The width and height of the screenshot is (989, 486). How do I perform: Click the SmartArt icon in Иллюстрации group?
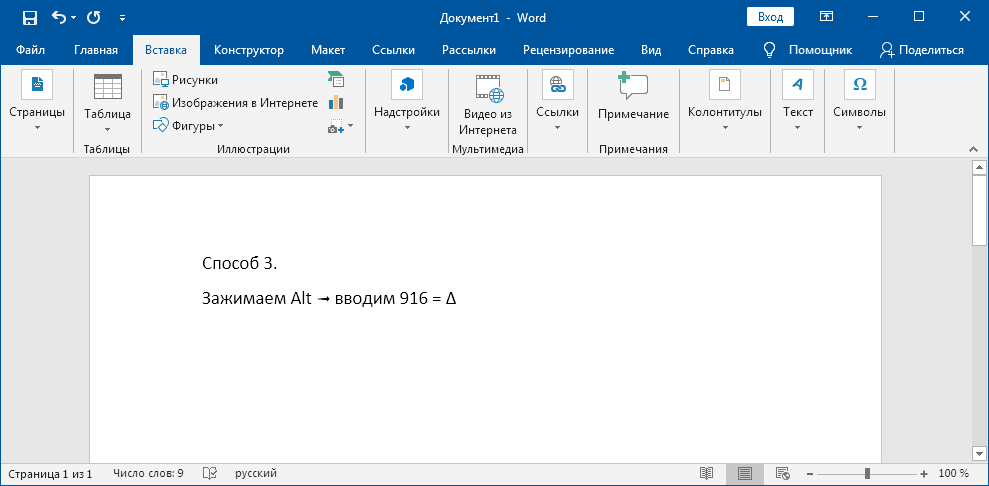(x=336, y=79)
